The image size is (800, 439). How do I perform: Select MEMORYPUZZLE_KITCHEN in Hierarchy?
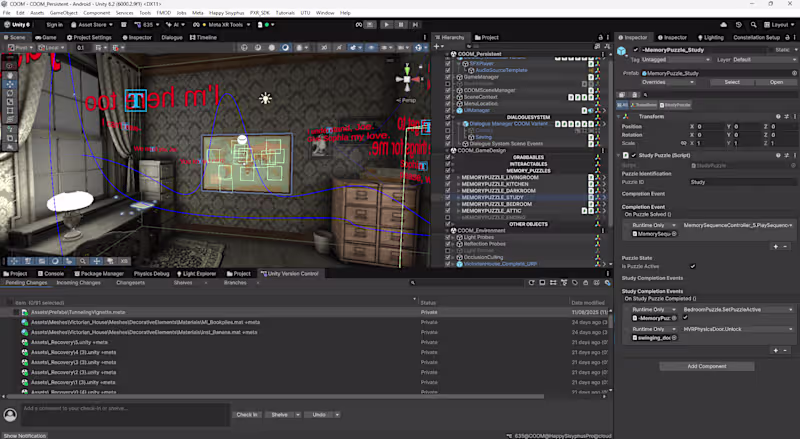[495, 184]
